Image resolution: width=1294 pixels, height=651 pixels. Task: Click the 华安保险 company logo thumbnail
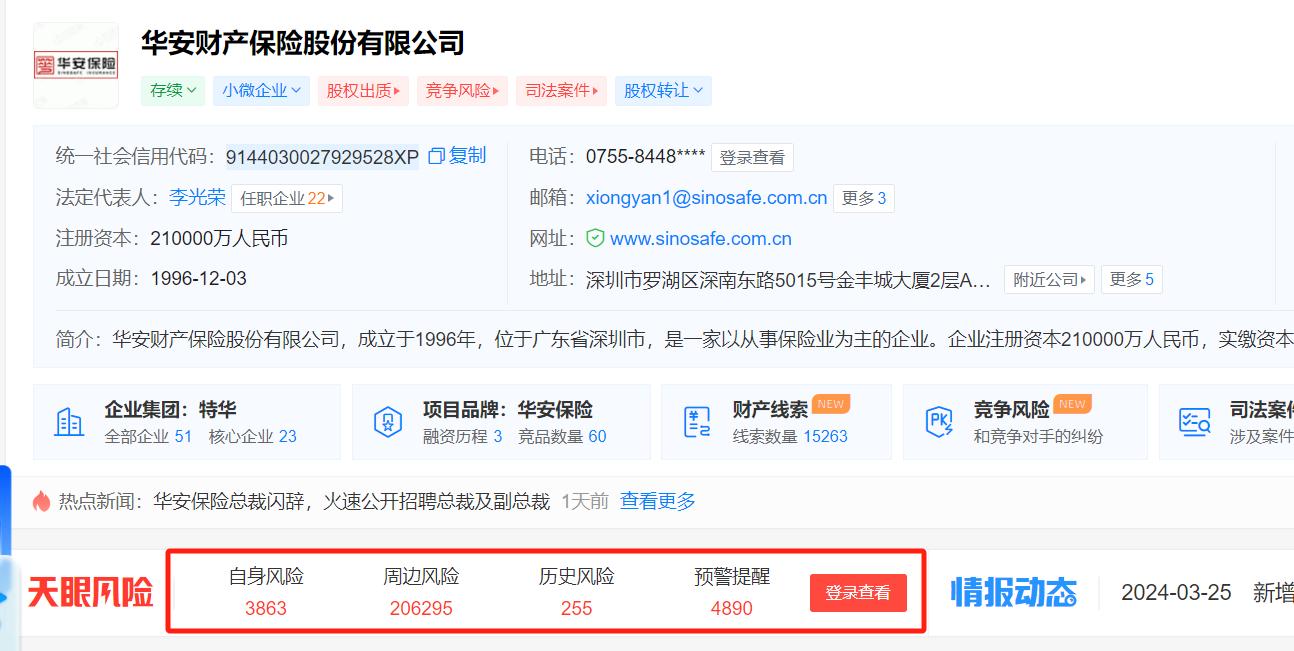76,65
